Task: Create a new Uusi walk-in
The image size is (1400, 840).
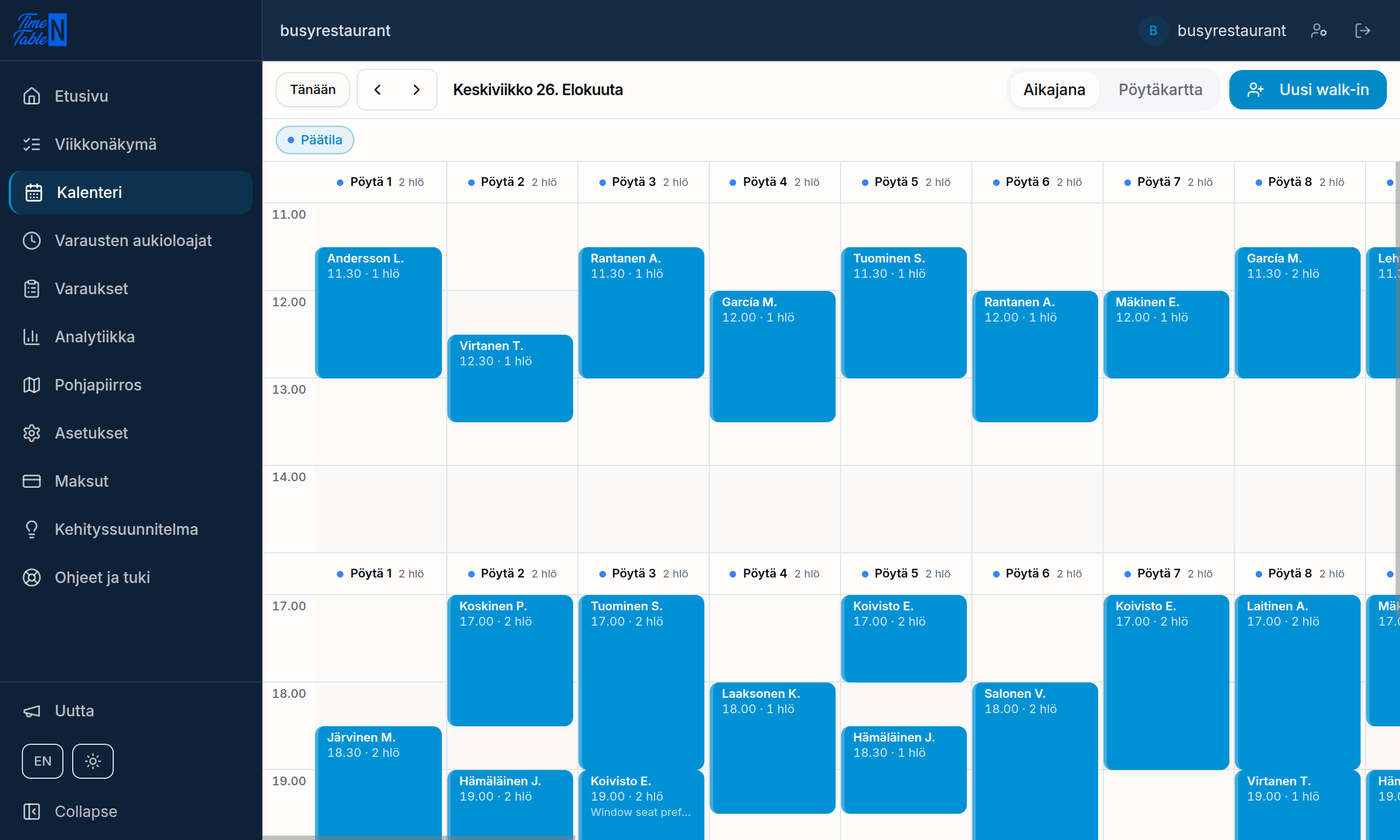Action: coord(1308,90)
